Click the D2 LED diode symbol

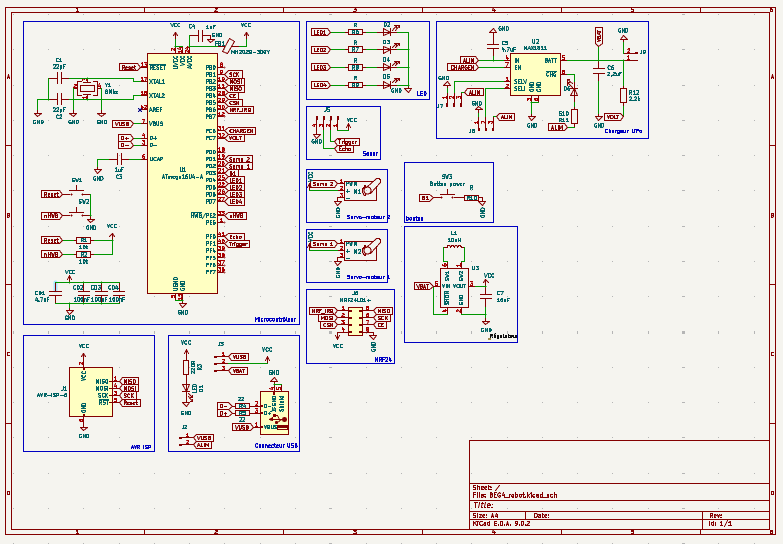click(386, 31)
